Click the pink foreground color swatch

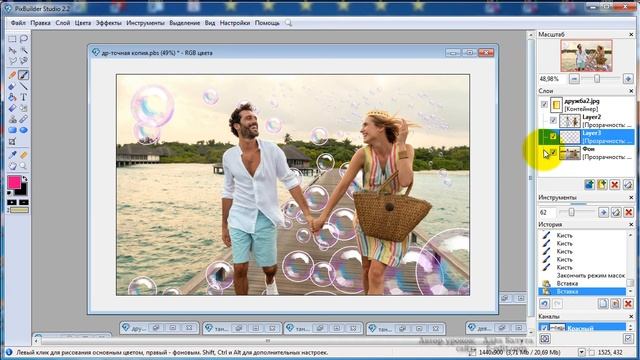14,182
